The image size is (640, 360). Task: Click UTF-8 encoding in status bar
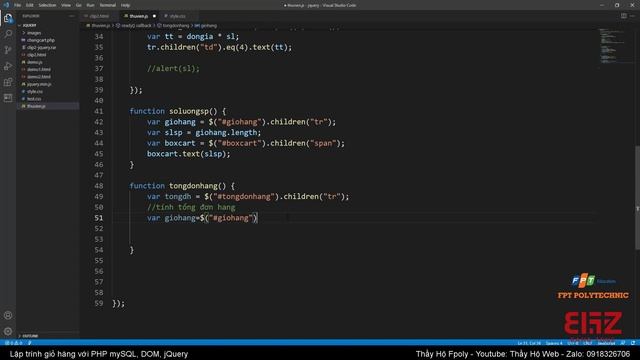pyautogui.click(x=573, y=343)
